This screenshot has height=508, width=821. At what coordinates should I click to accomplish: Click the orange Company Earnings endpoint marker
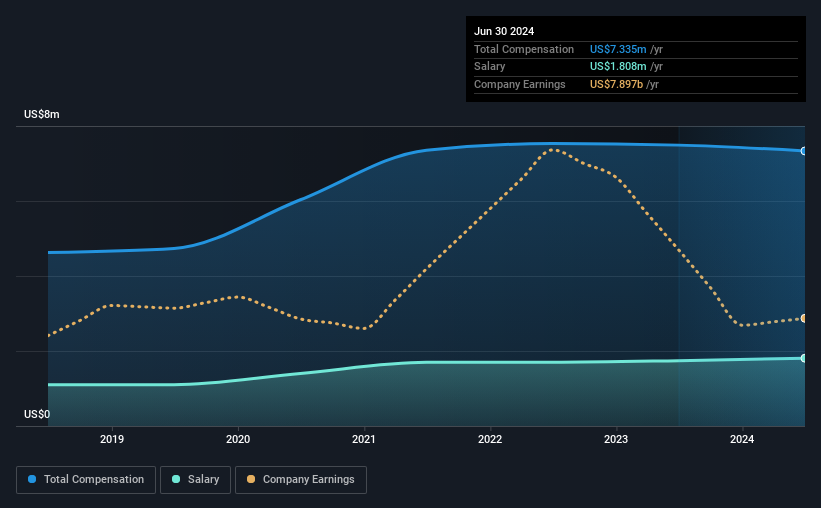coord(804,318)
